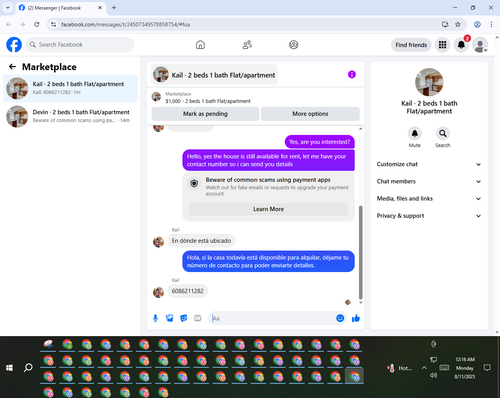The height and width of the screenshot is (398, 500).
Task: Open the taskbar clock and date
Action: 465,368
